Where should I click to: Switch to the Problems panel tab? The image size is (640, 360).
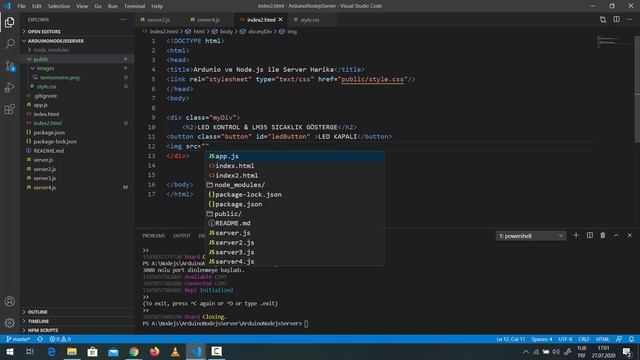(153, 236)
